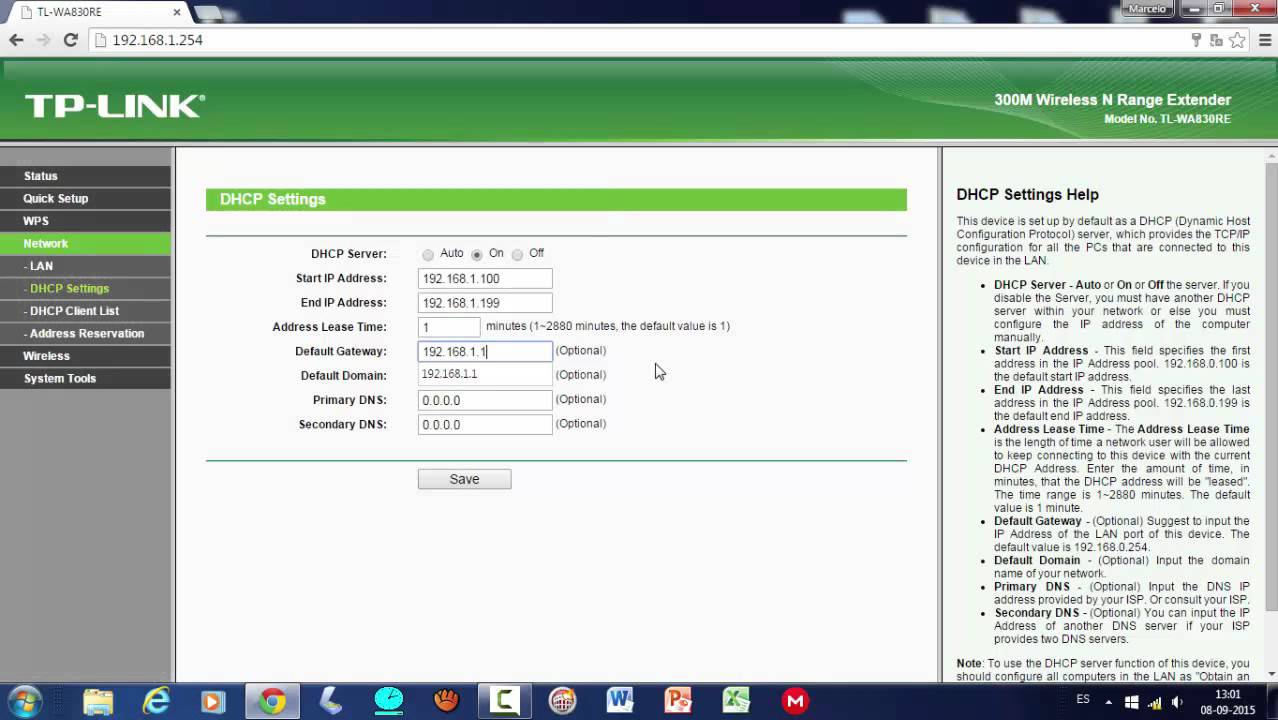Open Internet Explorer from the taskbar
The width and height of the screenshot is (1278, 720).
[155, 700]
